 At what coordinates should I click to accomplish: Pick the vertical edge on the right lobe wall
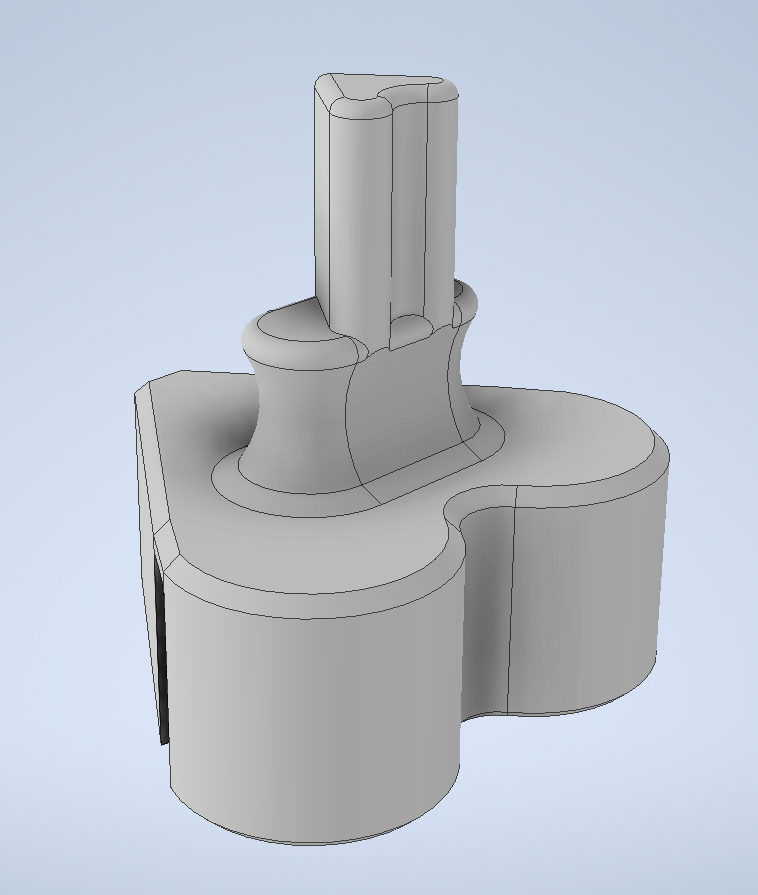pyautogui.click(x=512, y=600)
